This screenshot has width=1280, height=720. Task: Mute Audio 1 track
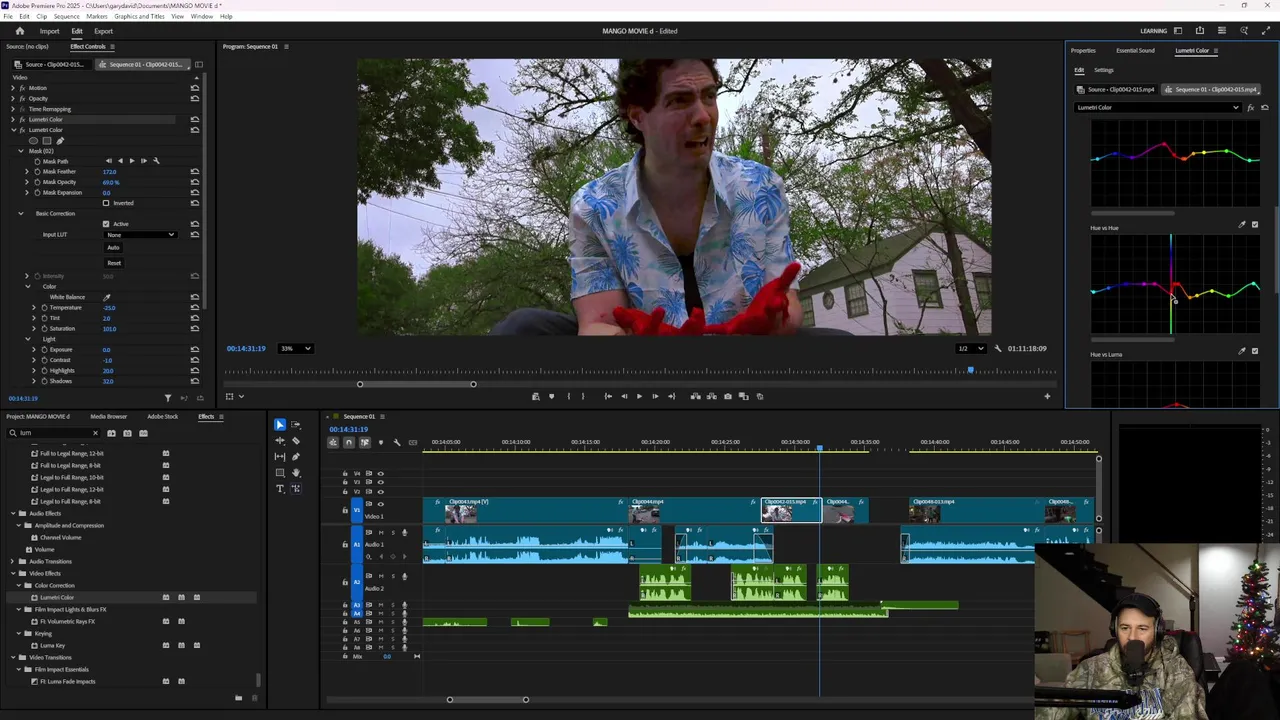pos(381,532)
